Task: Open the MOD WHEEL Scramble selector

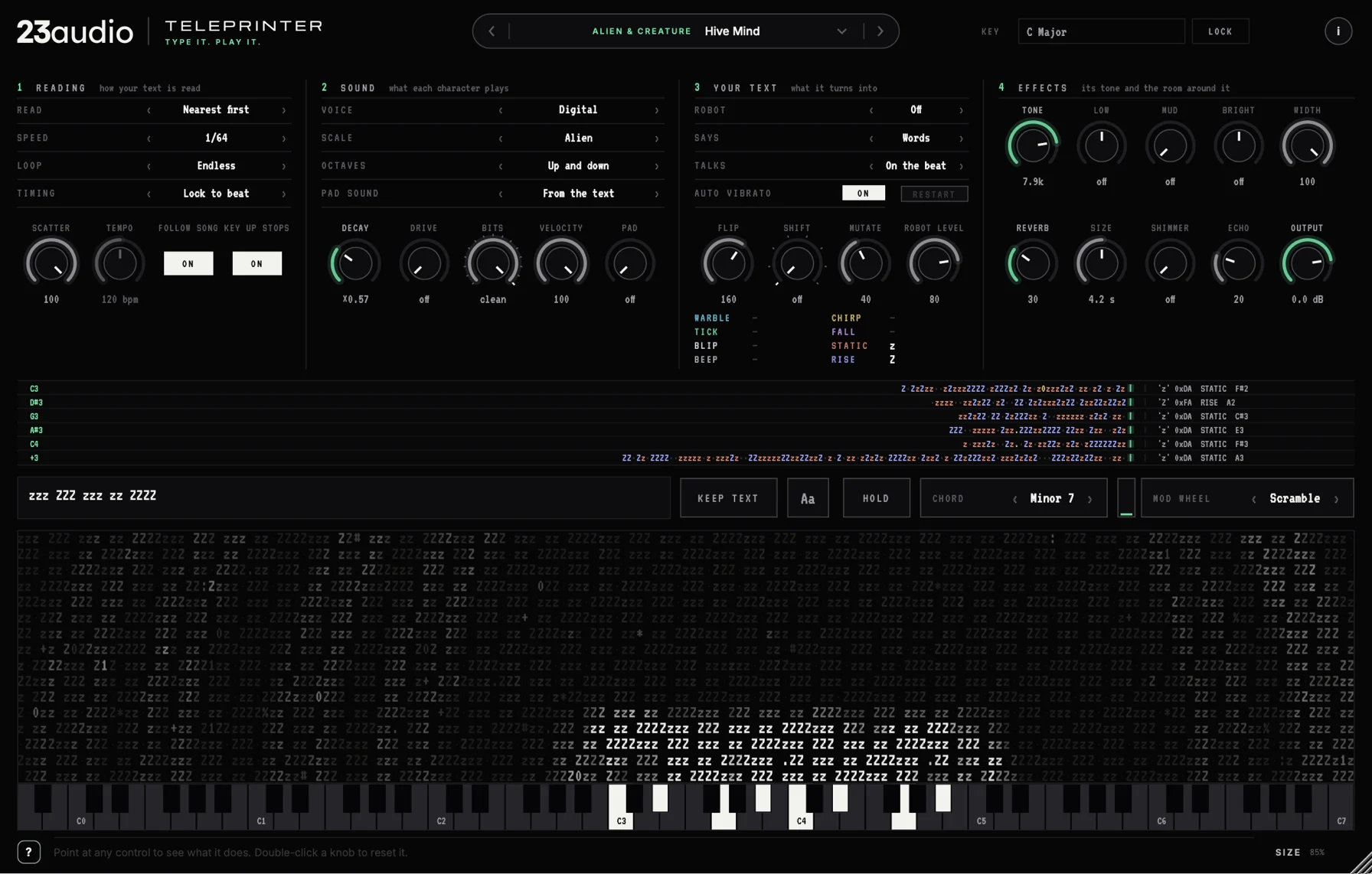Action: (1295, 498)
